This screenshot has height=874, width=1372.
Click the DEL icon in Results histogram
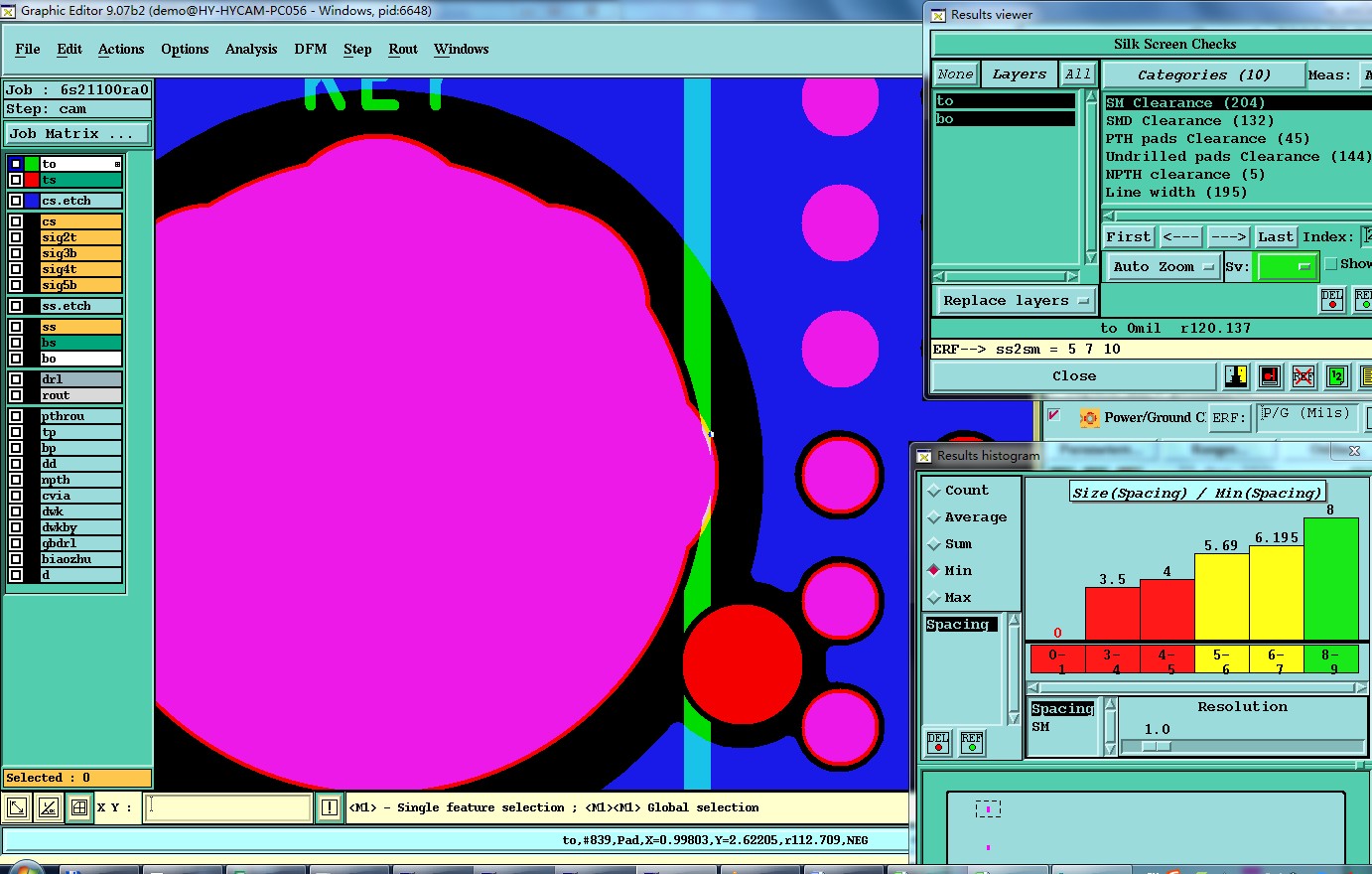[938, 743]
